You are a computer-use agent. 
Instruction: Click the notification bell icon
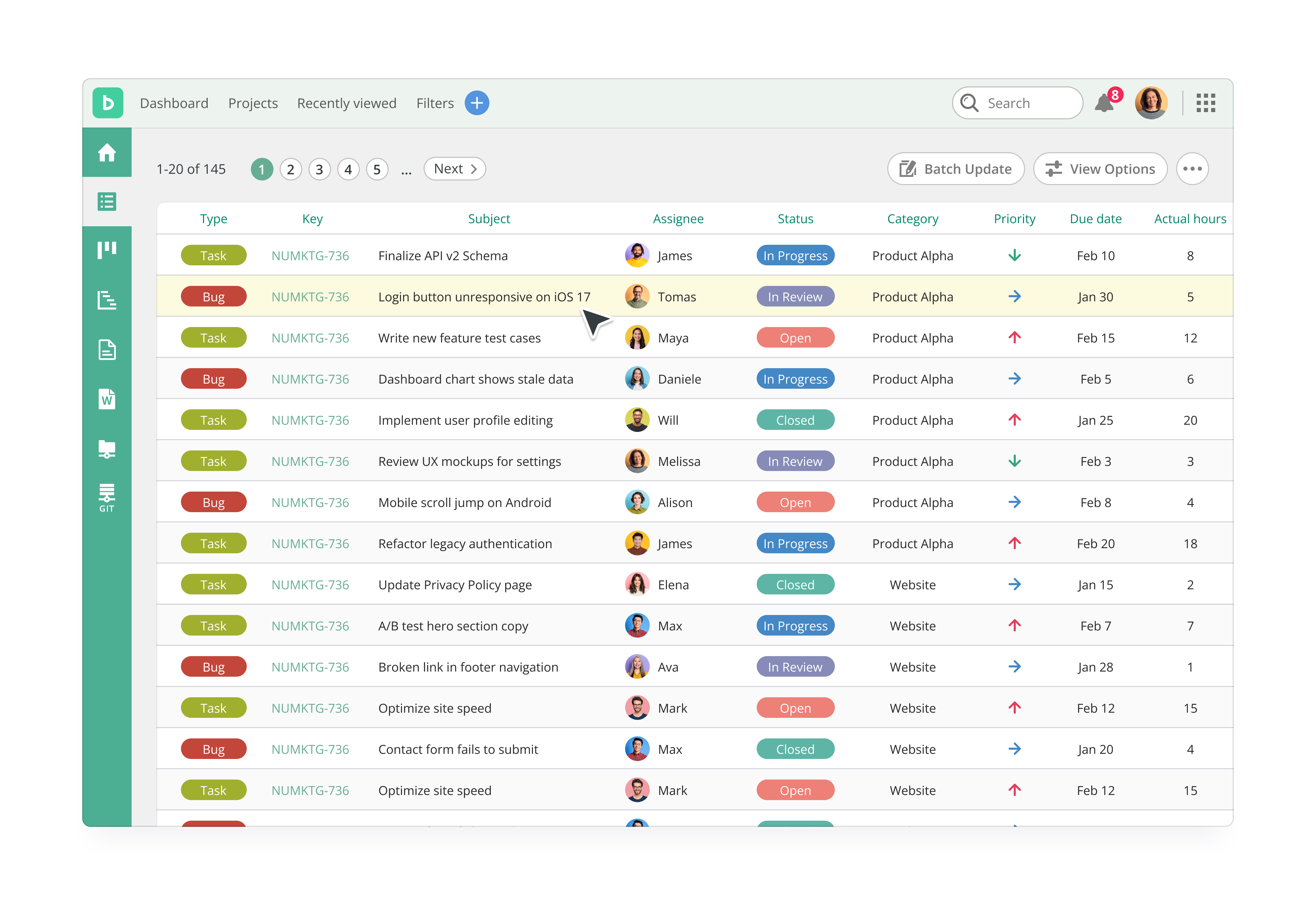pos(1104,103)
